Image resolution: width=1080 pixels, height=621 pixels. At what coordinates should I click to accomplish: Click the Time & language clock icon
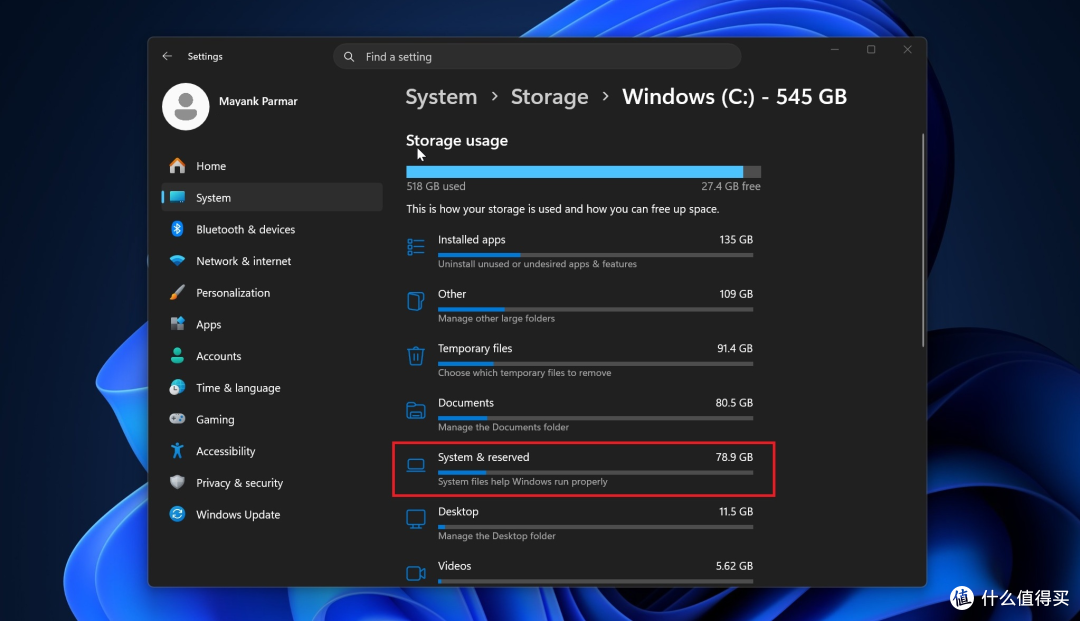pos(177,388)
